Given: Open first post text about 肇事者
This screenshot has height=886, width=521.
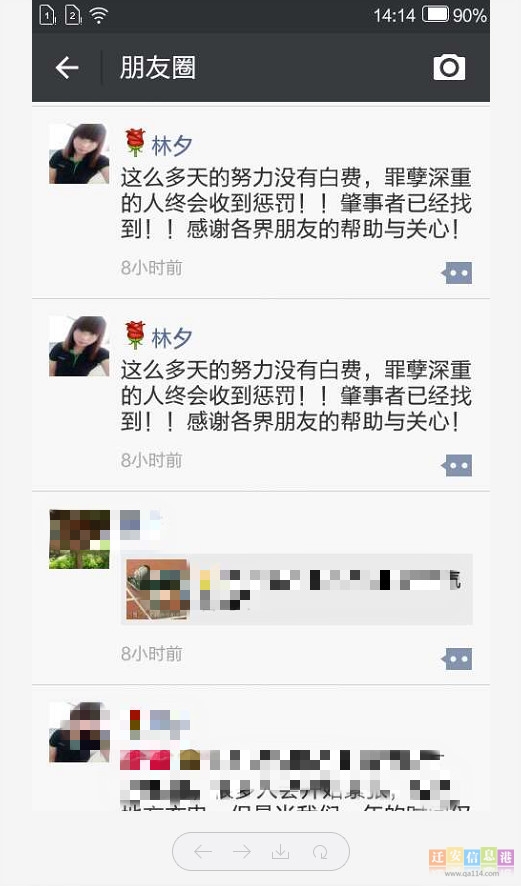Looking at the screenshot, I should [296, 203].
